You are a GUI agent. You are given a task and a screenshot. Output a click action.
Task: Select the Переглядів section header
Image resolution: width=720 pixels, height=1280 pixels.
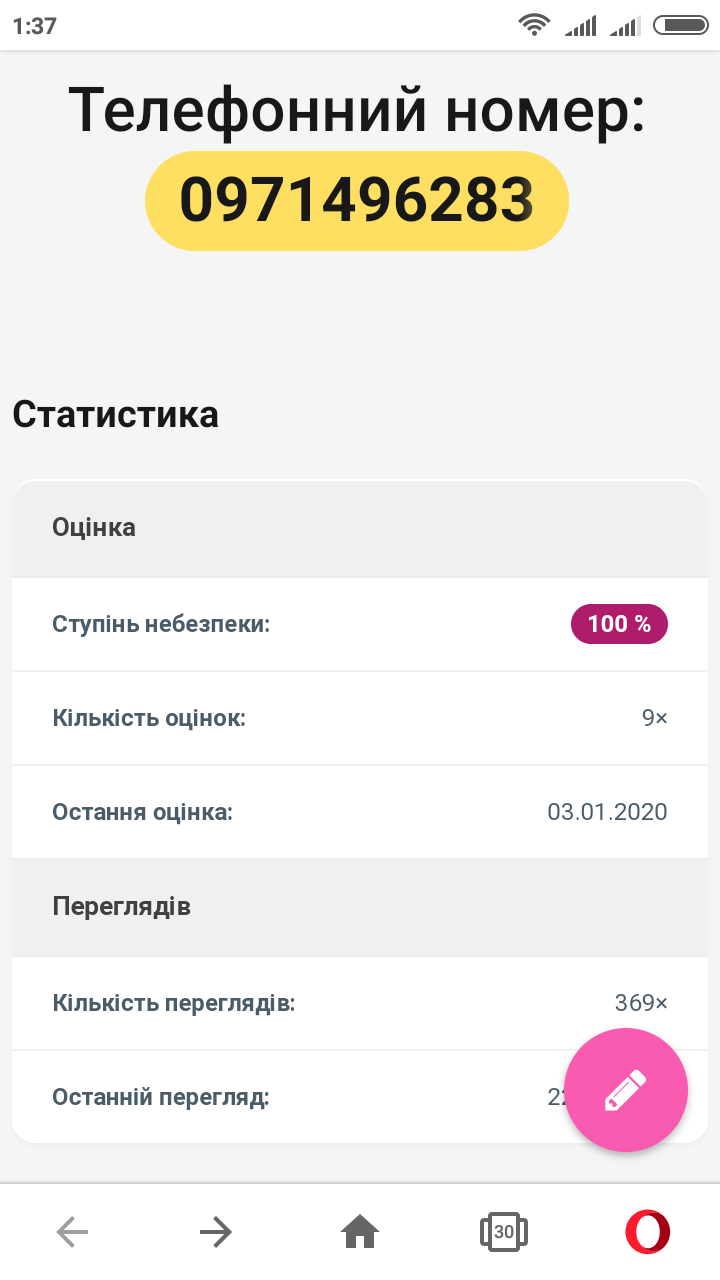tap(121, 907)
